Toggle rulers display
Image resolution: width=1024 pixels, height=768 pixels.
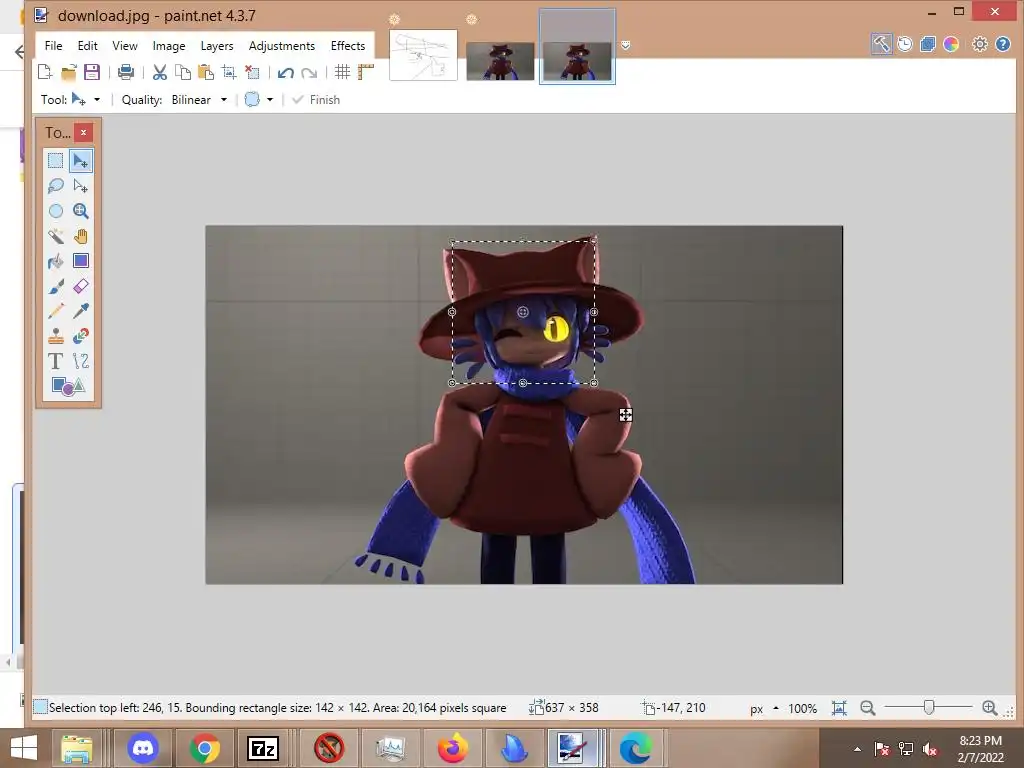coord(366,72)
